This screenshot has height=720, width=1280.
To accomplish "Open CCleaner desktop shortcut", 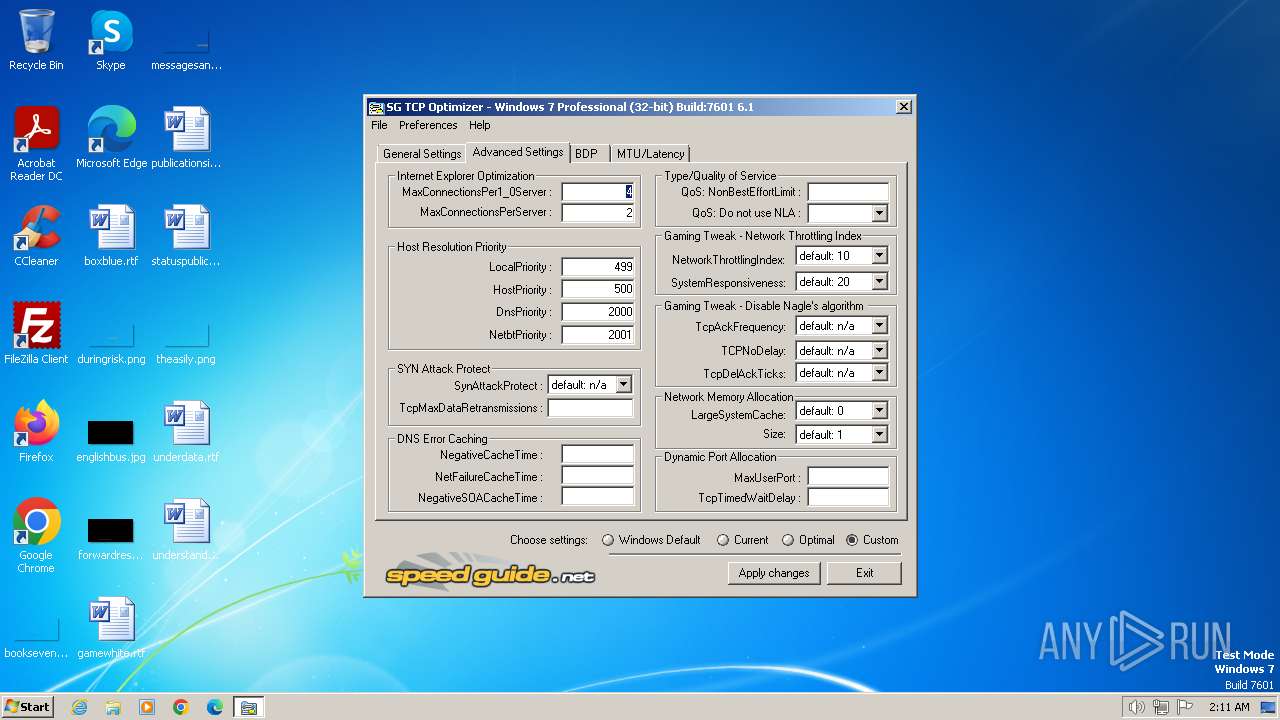I will [36, 236].
